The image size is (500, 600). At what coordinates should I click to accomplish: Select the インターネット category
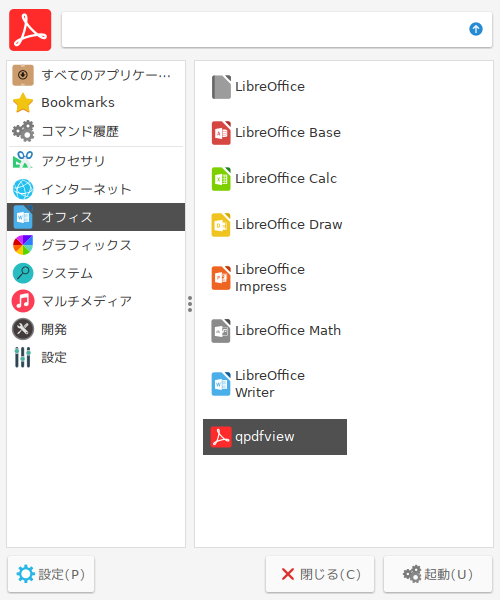(96, 189)
